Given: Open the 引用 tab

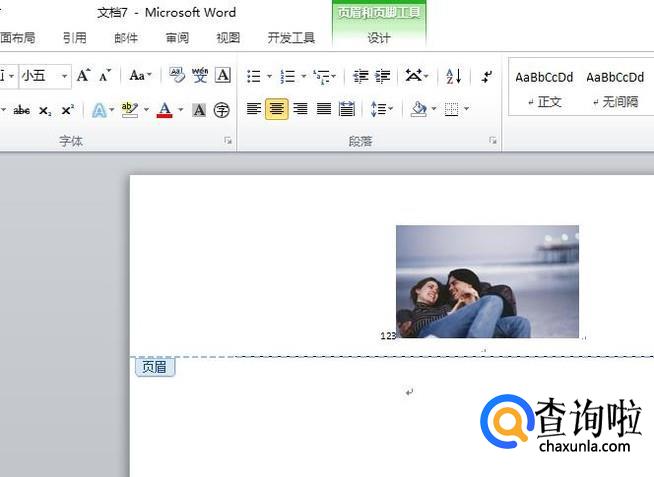Looking at the screenshot, I should point(75,38).
